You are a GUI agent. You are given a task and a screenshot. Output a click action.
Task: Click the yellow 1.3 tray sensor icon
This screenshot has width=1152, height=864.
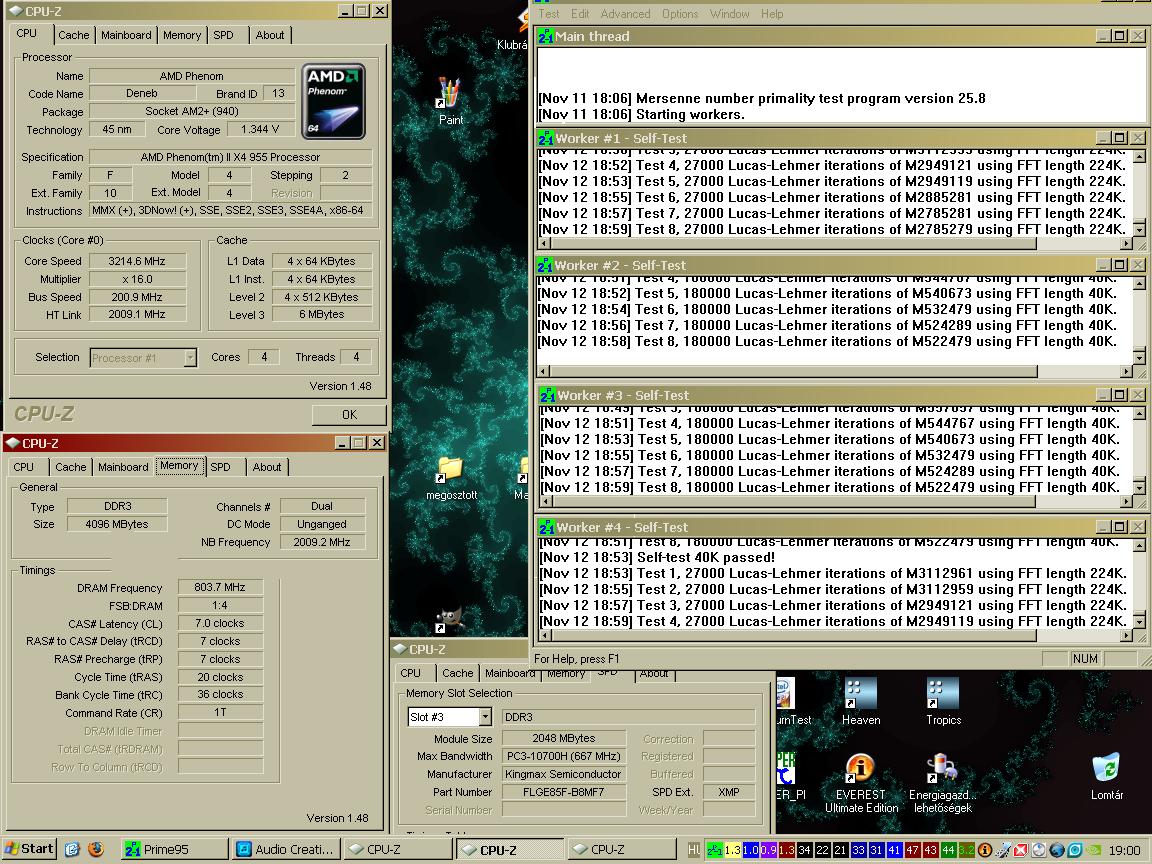point(732,850)
